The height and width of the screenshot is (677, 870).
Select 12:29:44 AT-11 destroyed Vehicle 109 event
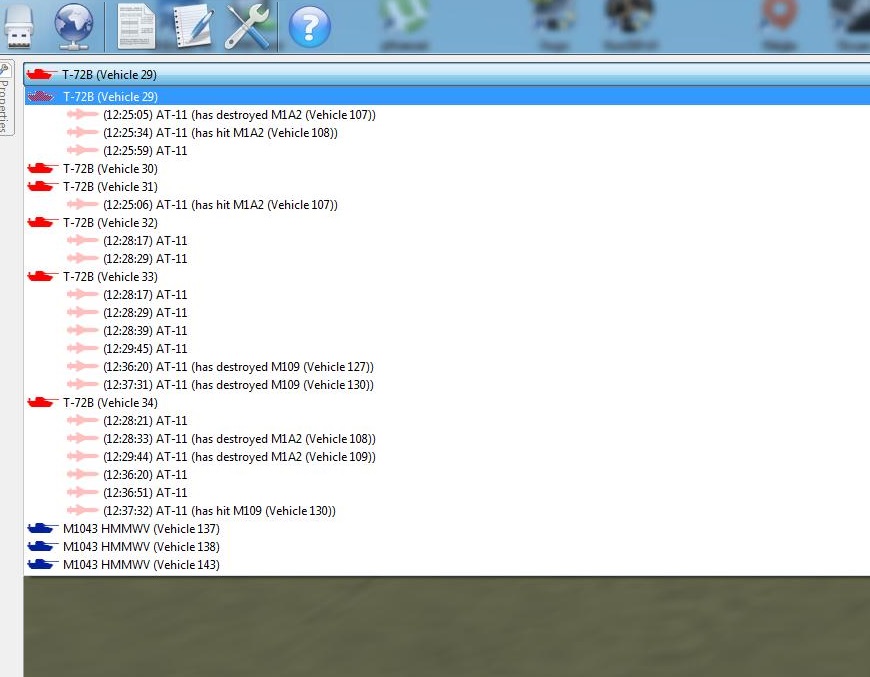[239, 457]
